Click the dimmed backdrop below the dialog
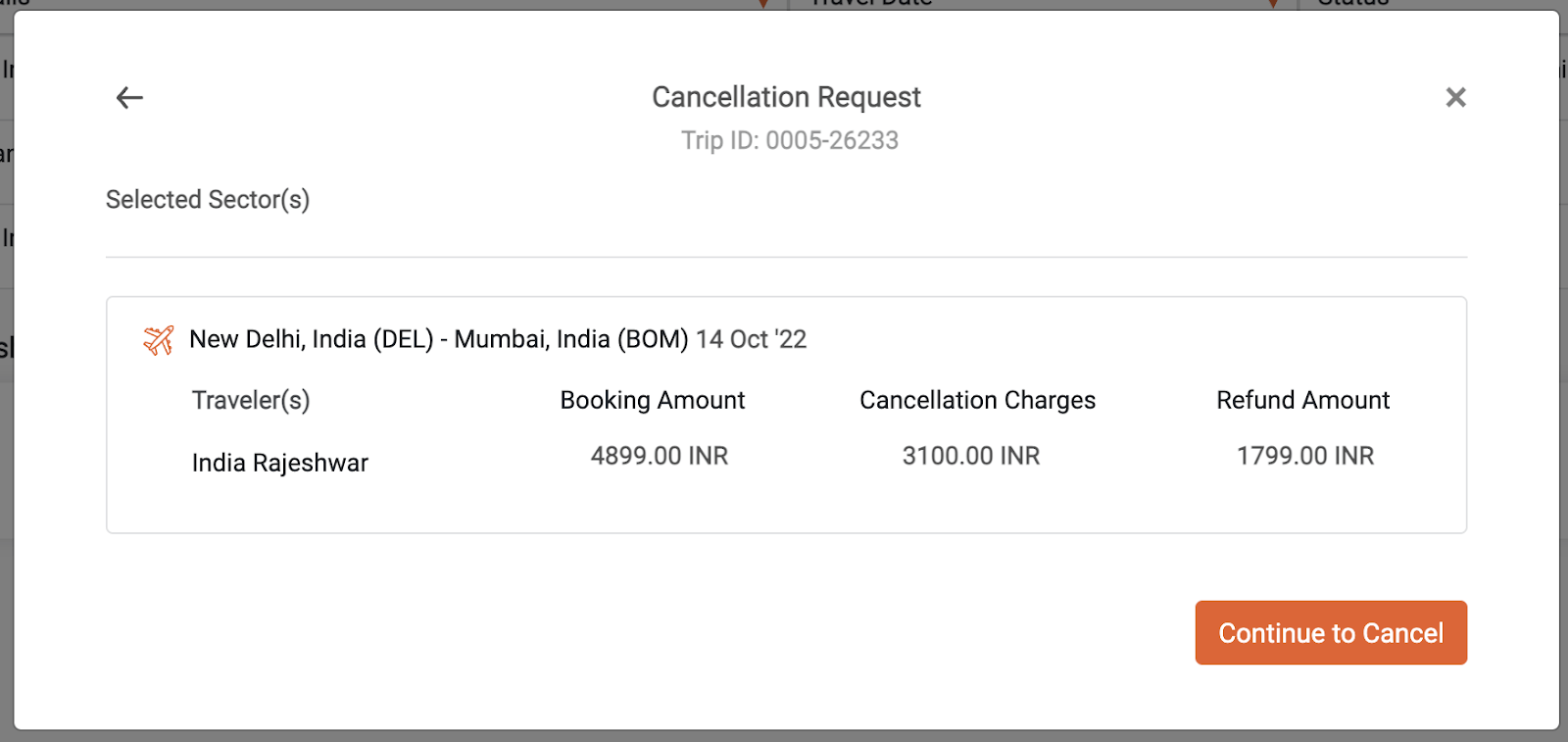The image size is (1568, 742). pyautogui.click(x=784, y=736)
